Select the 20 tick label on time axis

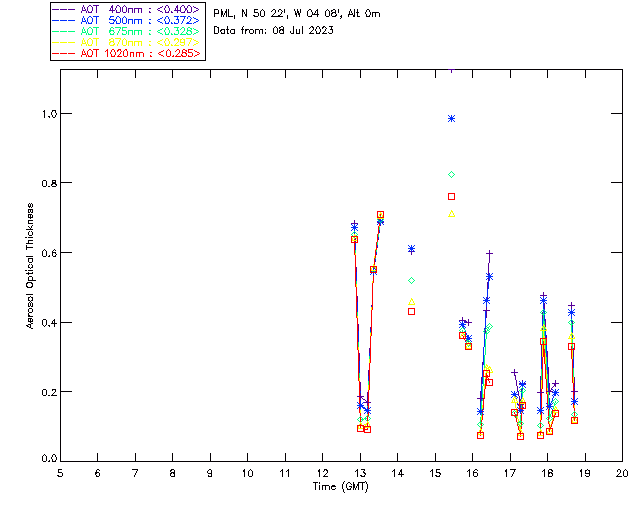click(622, 473)
